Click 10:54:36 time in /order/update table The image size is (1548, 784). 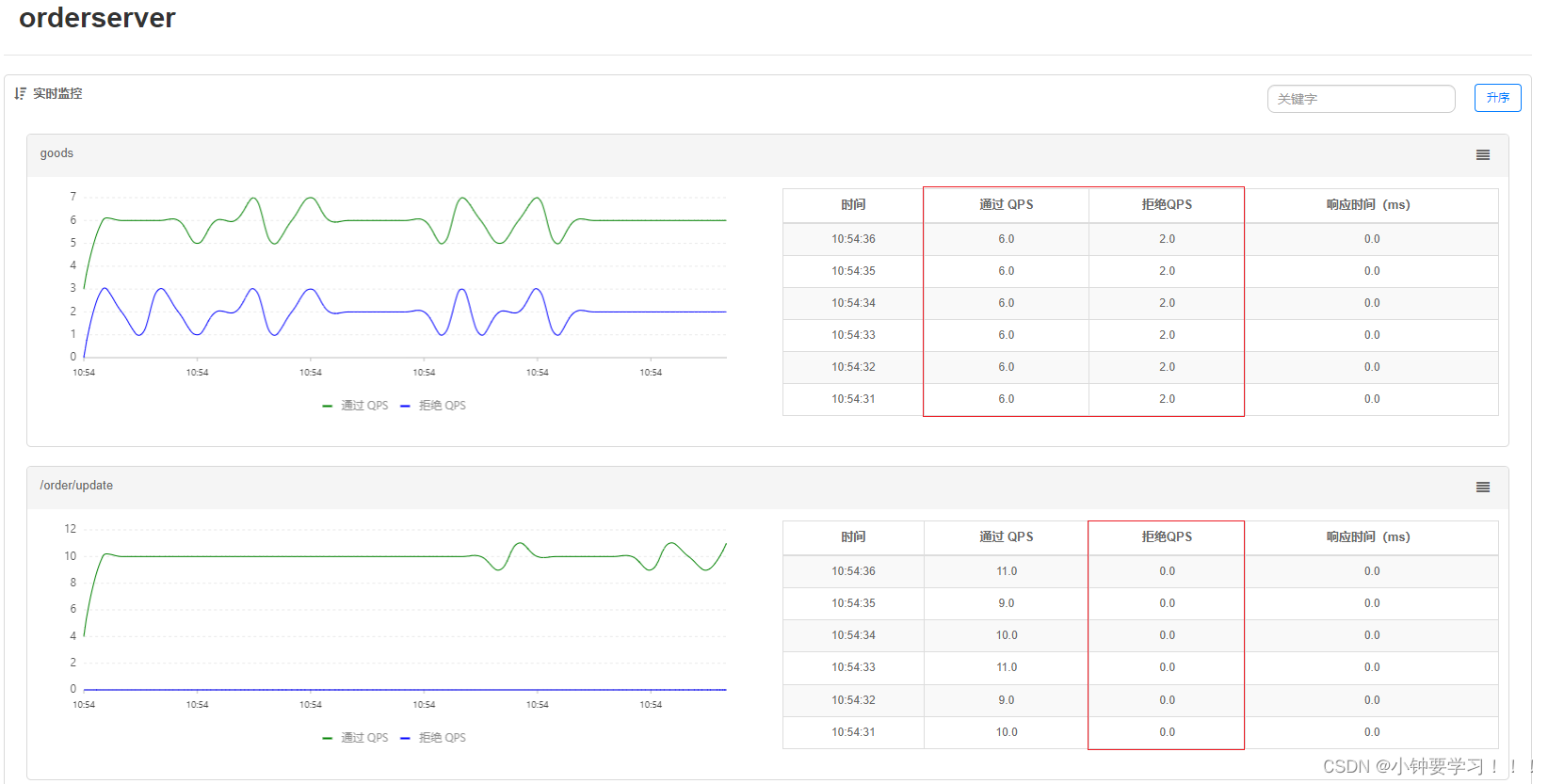pyautogui.click(x=853, y=571)
